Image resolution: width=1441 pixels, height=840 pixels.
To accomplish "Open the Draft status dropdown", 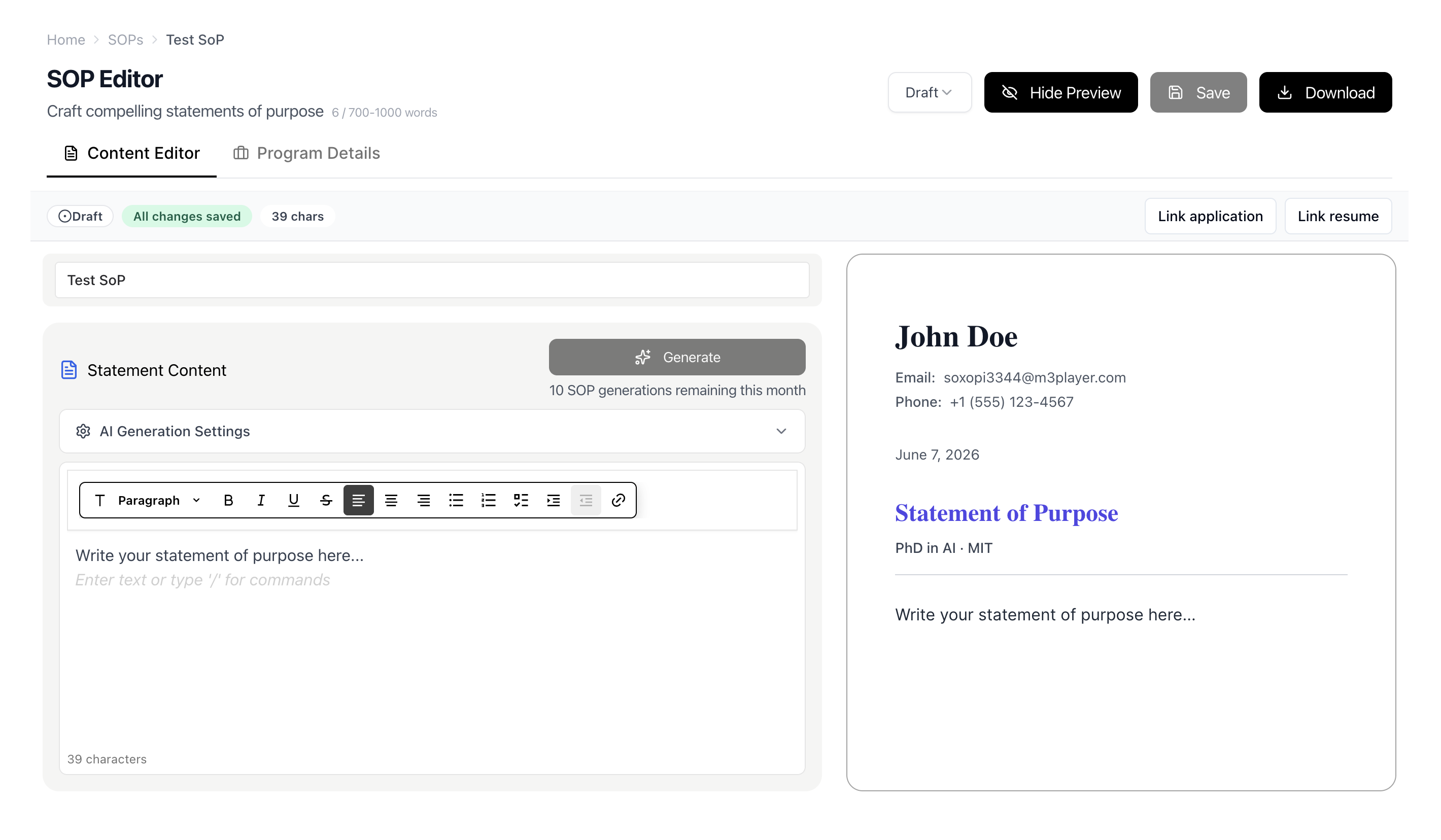I will (930, 92).
